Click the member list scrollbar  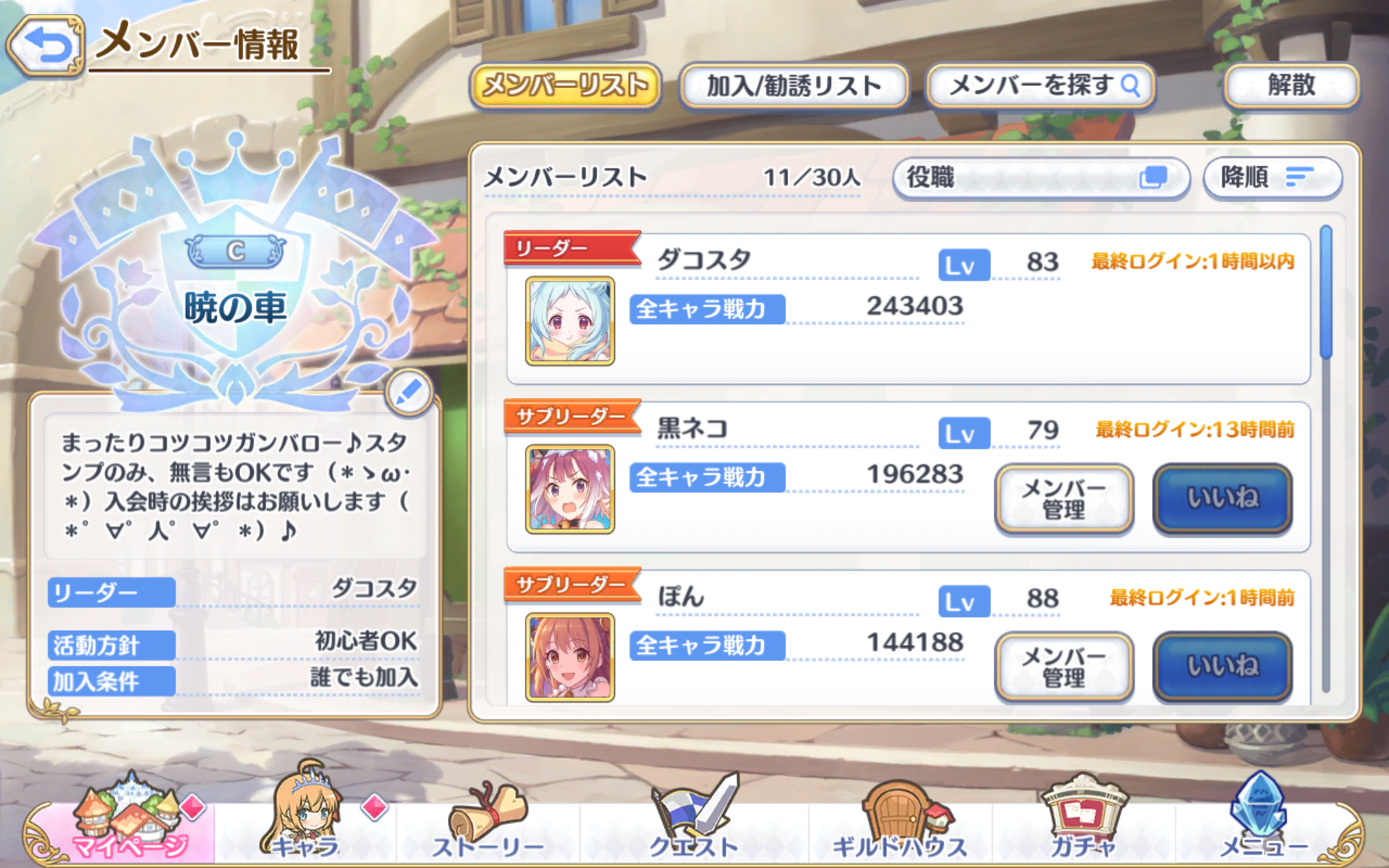(x=1325, y=459)
